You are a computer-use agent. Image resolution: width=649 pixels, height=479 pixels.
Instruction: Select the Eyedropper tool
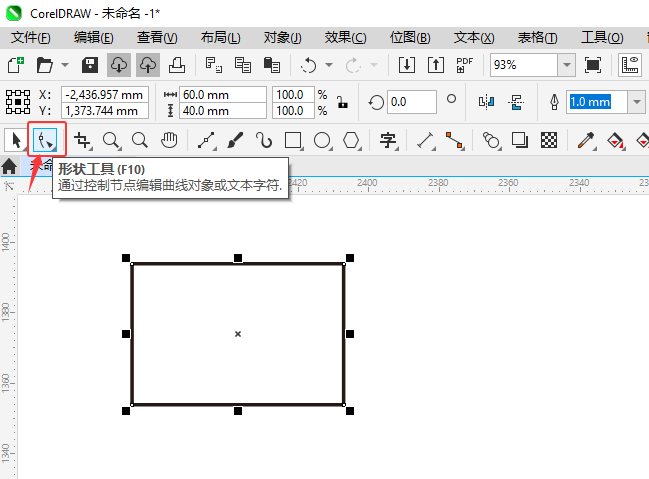coord(587,140)
